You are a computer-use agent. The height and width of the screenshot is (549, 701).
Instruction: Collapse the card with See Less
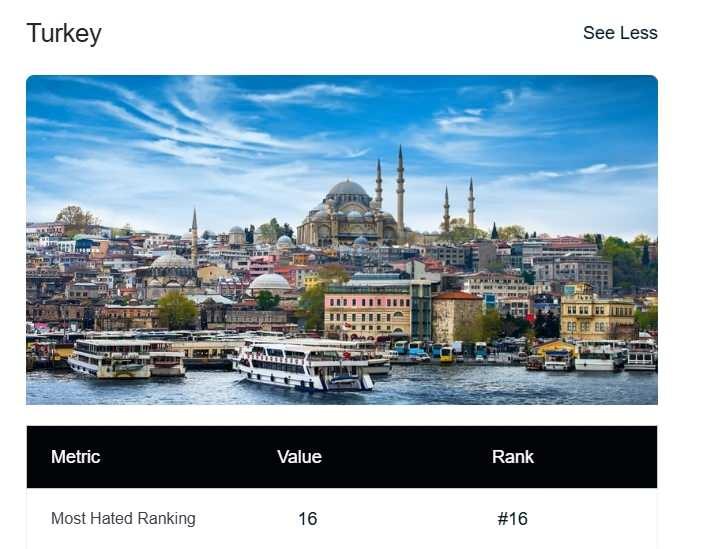click(620, 33)
